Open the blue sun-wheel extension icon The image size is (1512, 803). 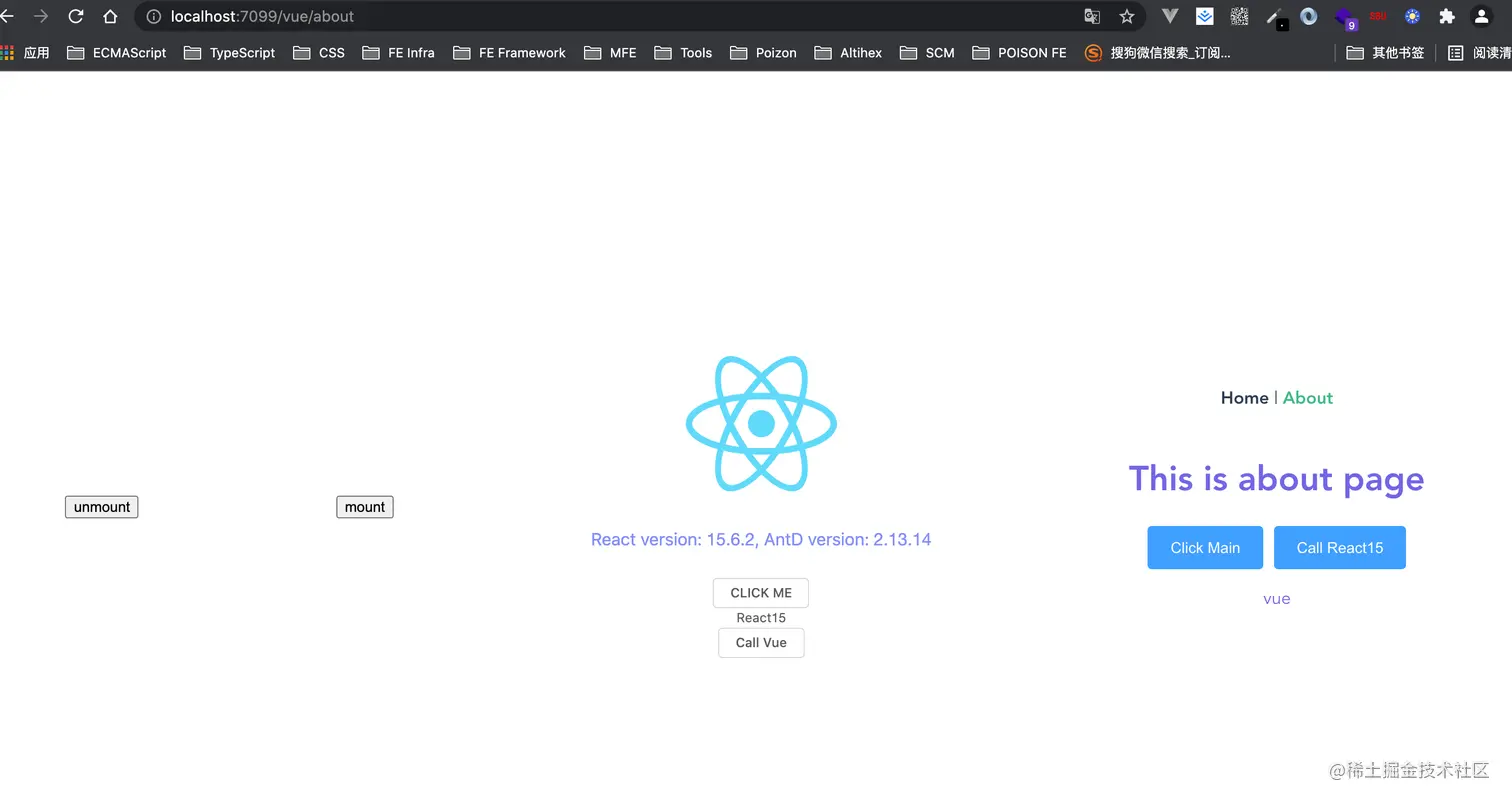pos(1412,16)
